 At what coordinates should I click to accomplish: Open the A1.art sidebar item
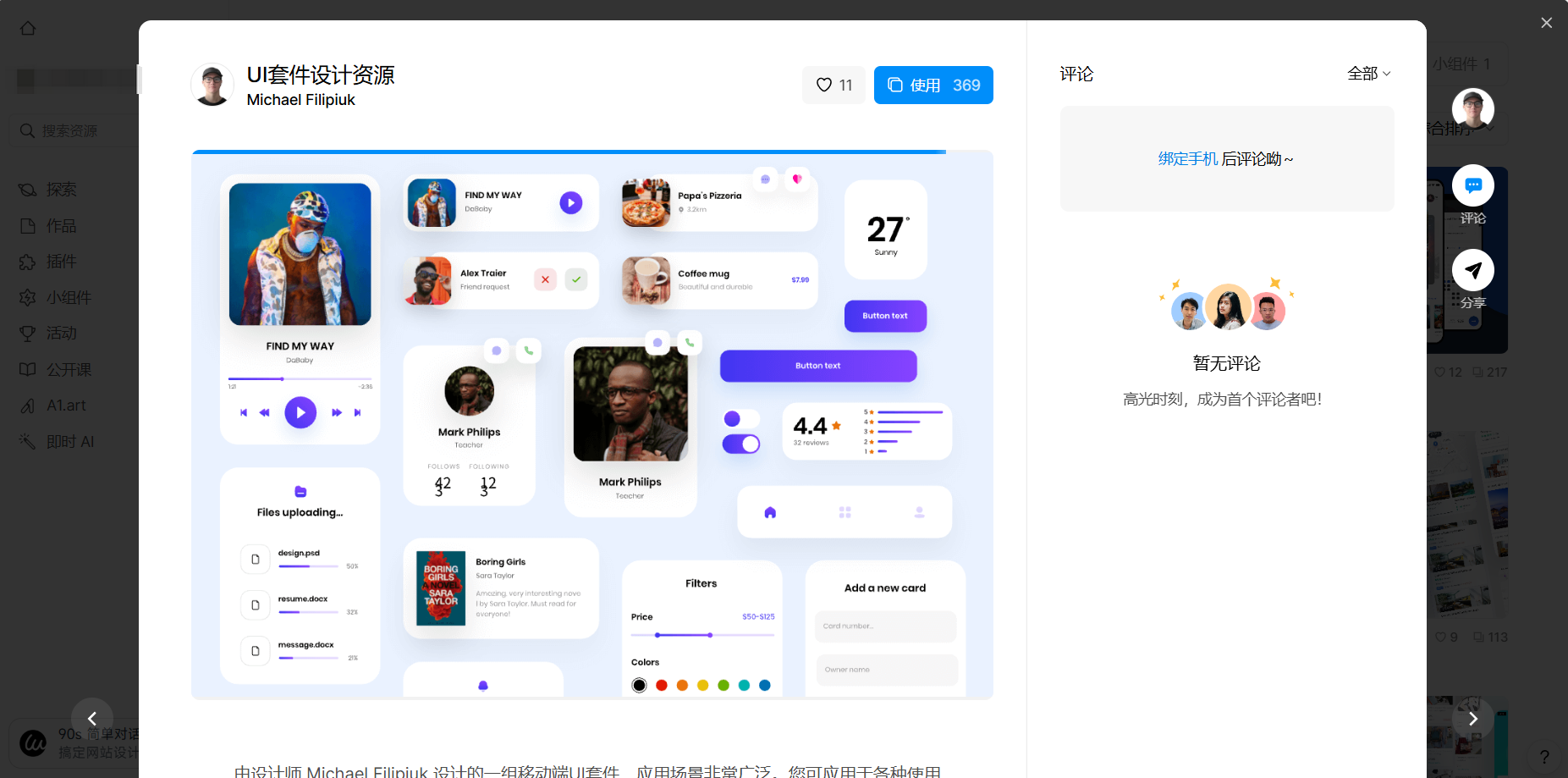(53, 406)
